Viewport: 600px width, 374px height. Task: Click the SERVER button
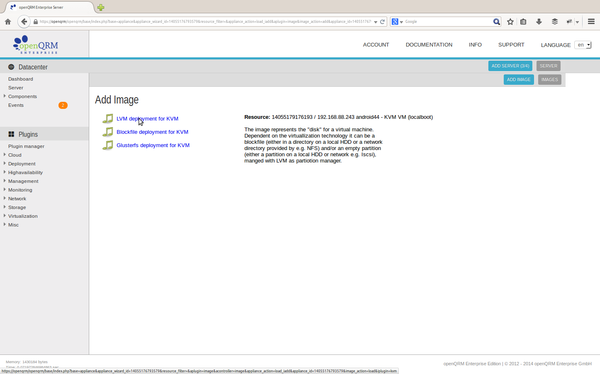pyautogui.click(x=548, y=66)
